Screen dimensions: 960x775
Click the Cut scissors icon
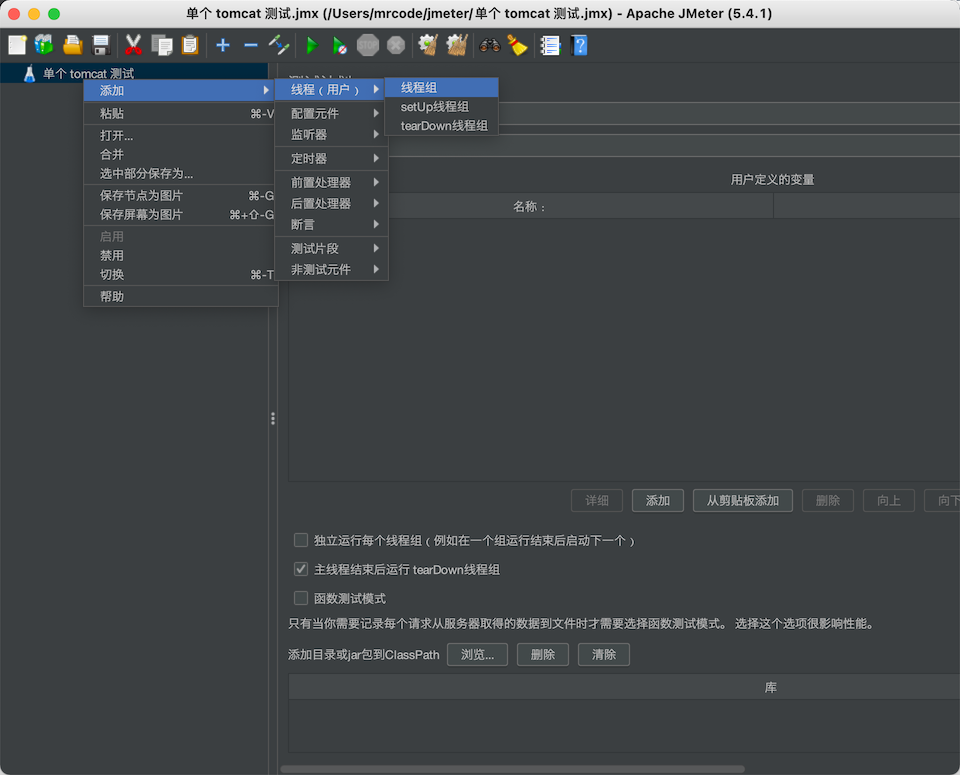click(x=133, y=45)
